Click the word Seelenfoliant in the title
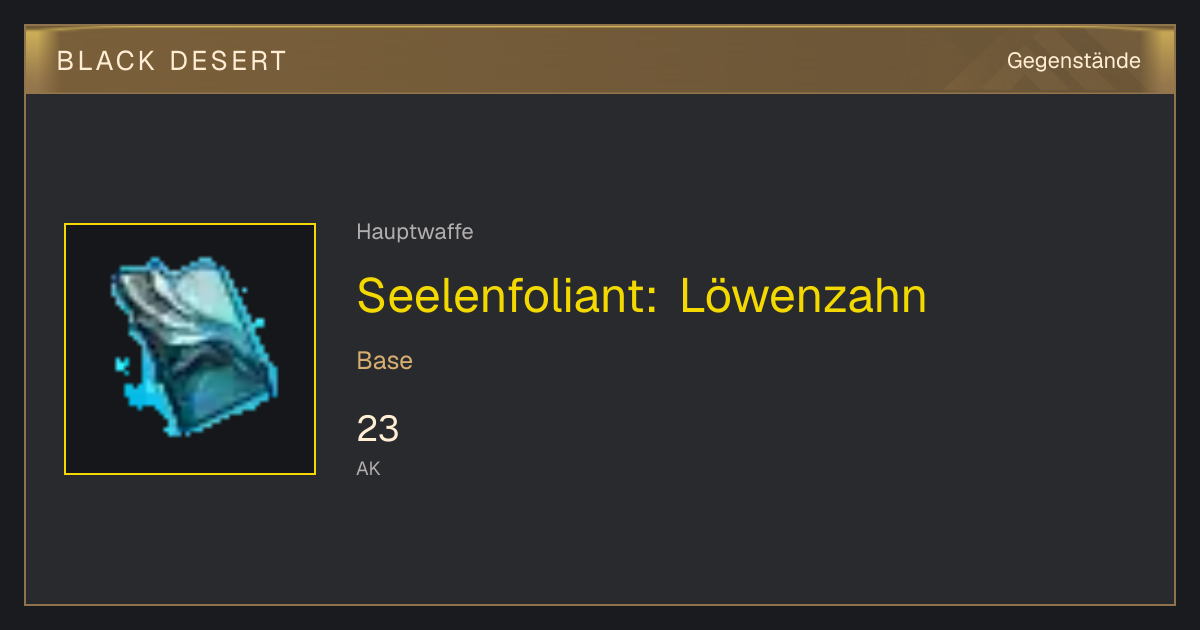This screenshot has width=1200, height=630. pyautogui.click(x=507, y=295)
